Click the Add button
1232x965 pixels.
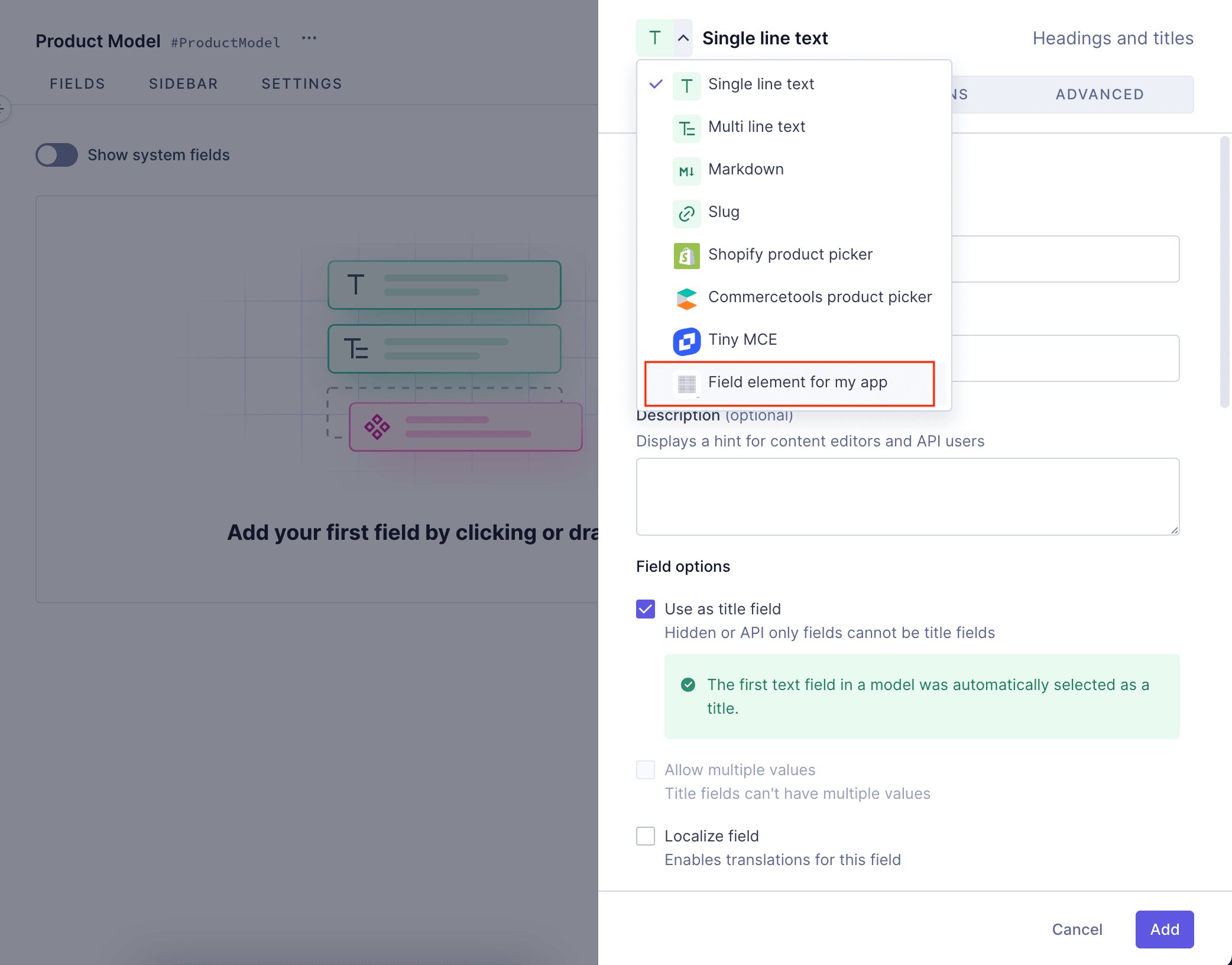click(x=1163, y=930)
